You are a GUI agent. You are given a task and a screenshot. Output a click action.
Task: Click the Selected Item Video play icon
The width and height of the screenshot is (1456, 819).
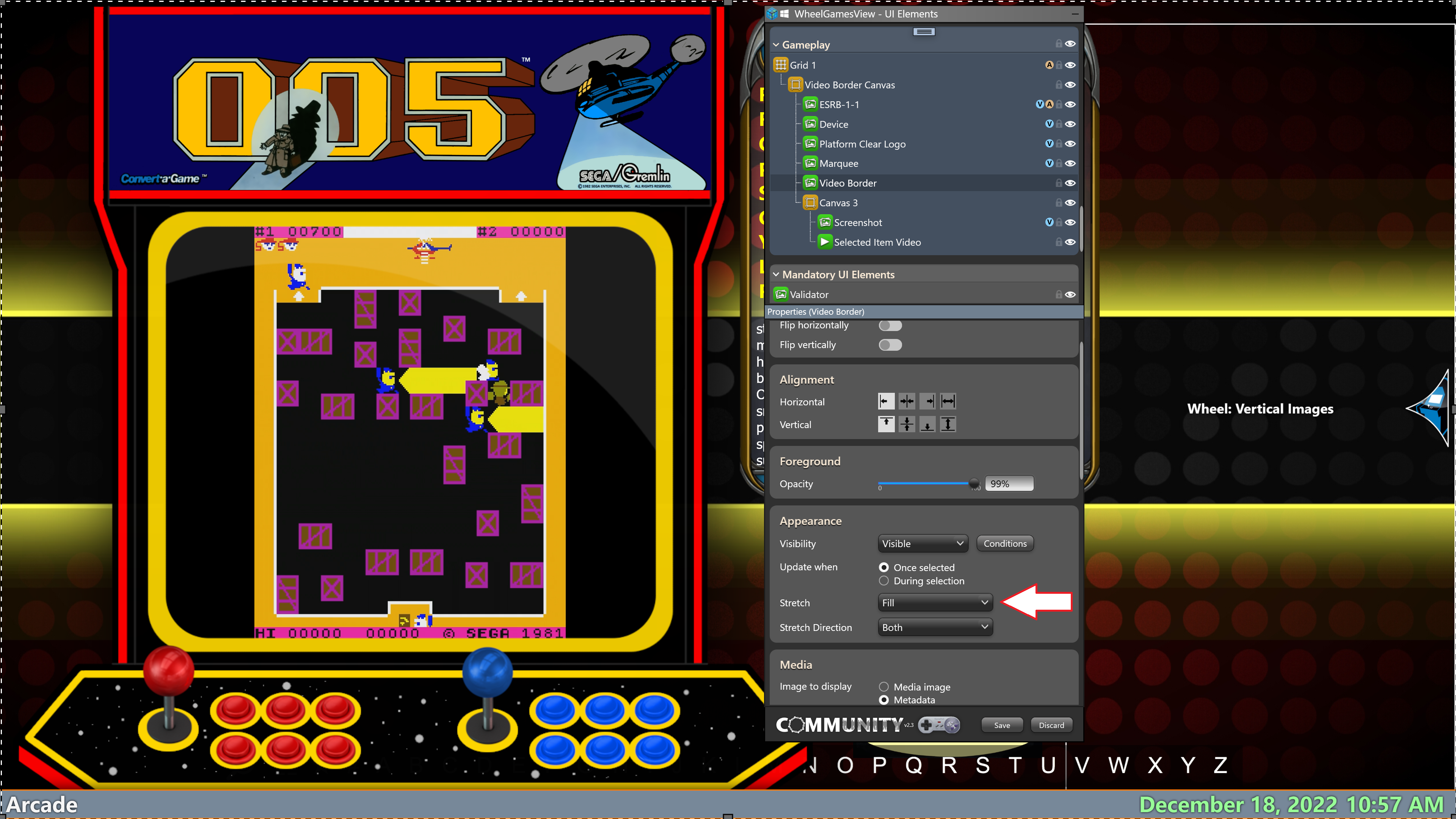tap(825, 242)
